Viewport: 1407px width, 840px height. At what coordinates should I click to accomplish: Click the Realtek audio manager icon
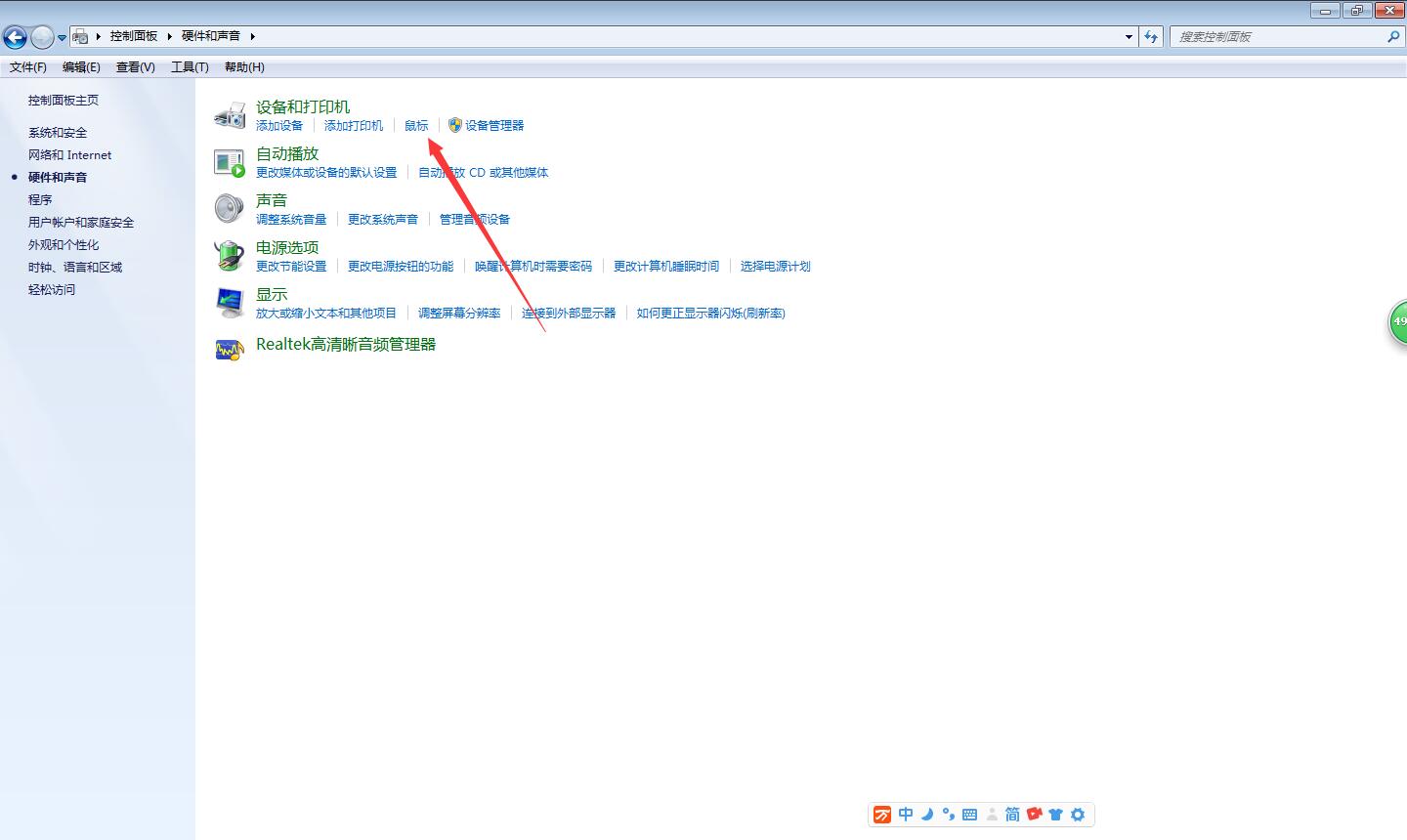(x=230, y=349)
